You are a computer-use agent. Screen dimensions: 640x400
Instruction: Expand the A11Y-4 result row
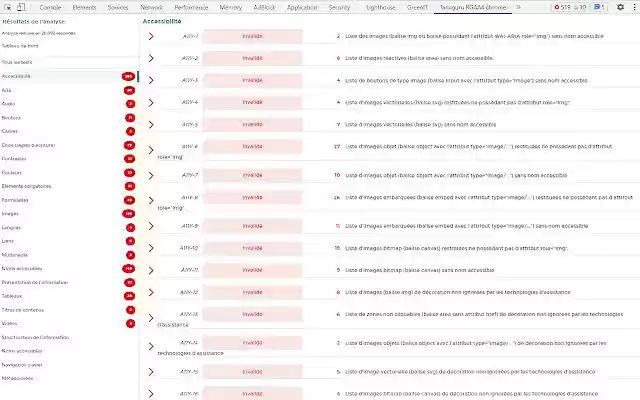pyautogui.click(x=151, y=102)
